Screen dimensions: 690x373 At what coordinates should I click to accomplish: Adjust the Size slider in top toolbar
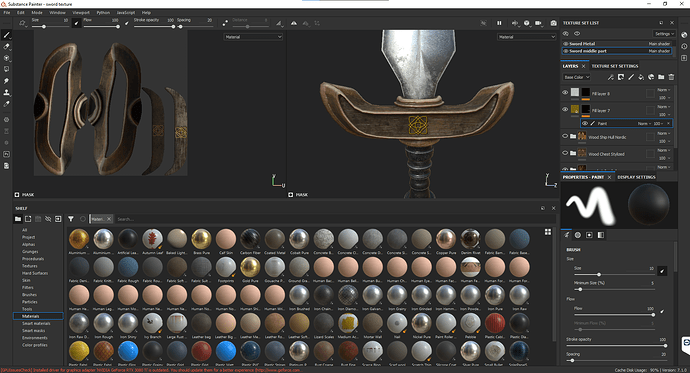(50, 27)
